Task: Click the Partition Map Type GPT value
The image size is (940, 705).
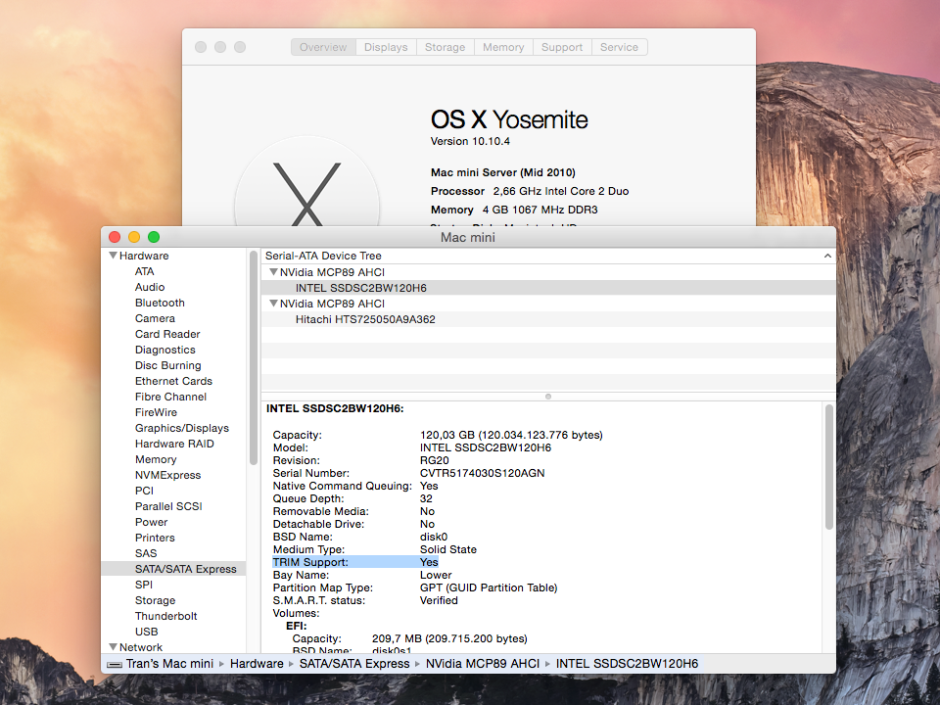Action: pyautogui.click(x=489, y=588)
